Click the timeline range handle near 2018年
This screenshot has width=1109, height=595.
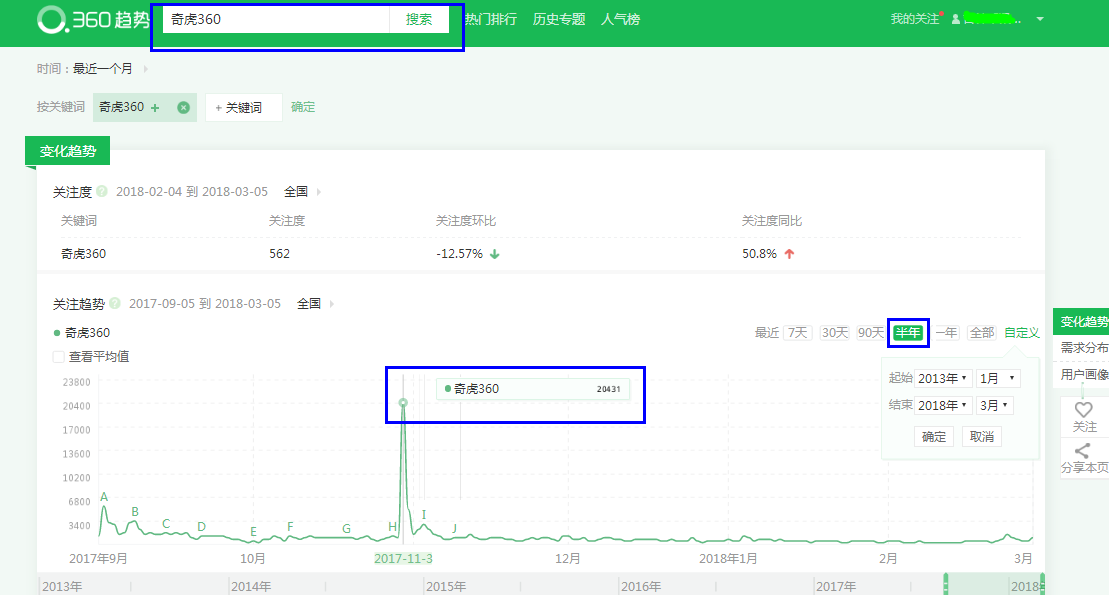pos(1041,585)
